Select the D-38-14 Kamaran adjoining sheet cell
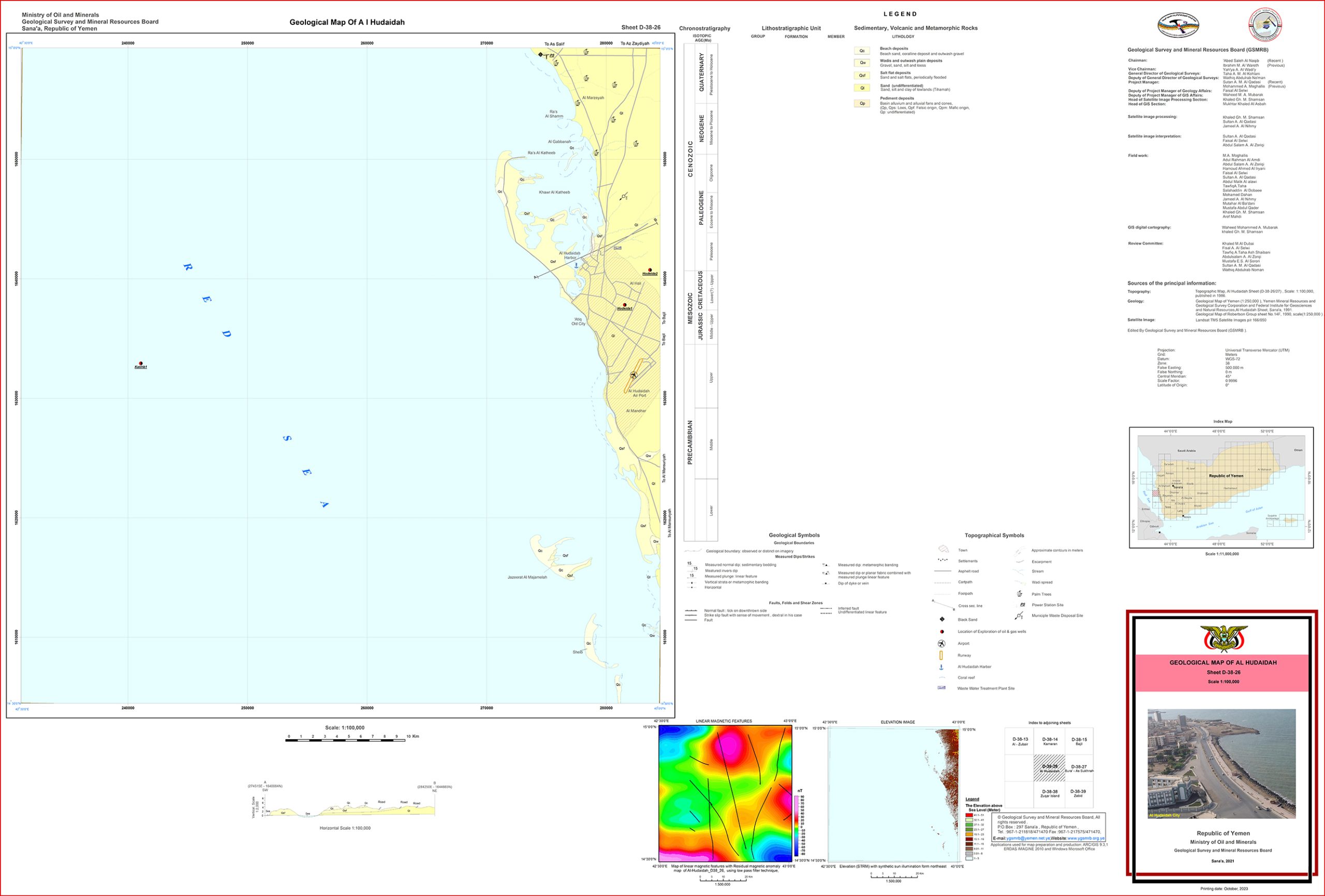This screenshot has height=896, width=1325. pos(1050,741)
